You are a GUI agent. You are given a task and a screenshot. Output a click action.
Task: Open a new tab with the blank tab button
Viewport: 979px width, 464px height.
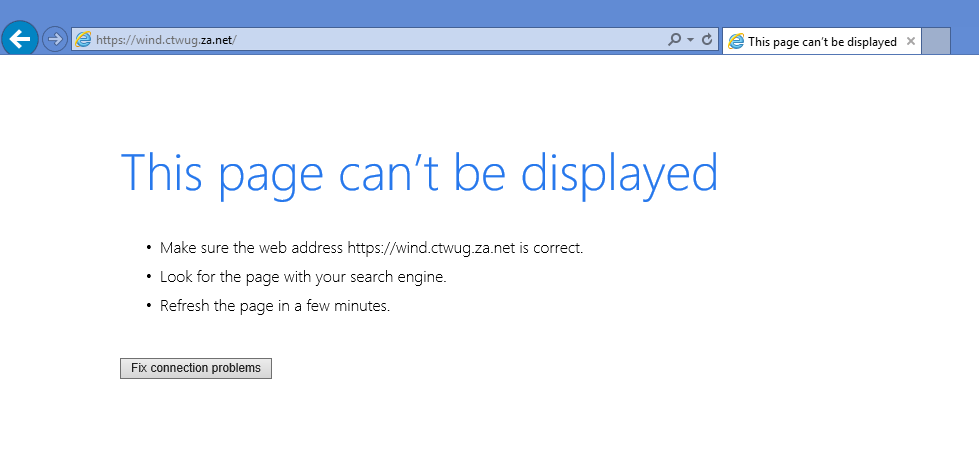[x=935, y=42]
